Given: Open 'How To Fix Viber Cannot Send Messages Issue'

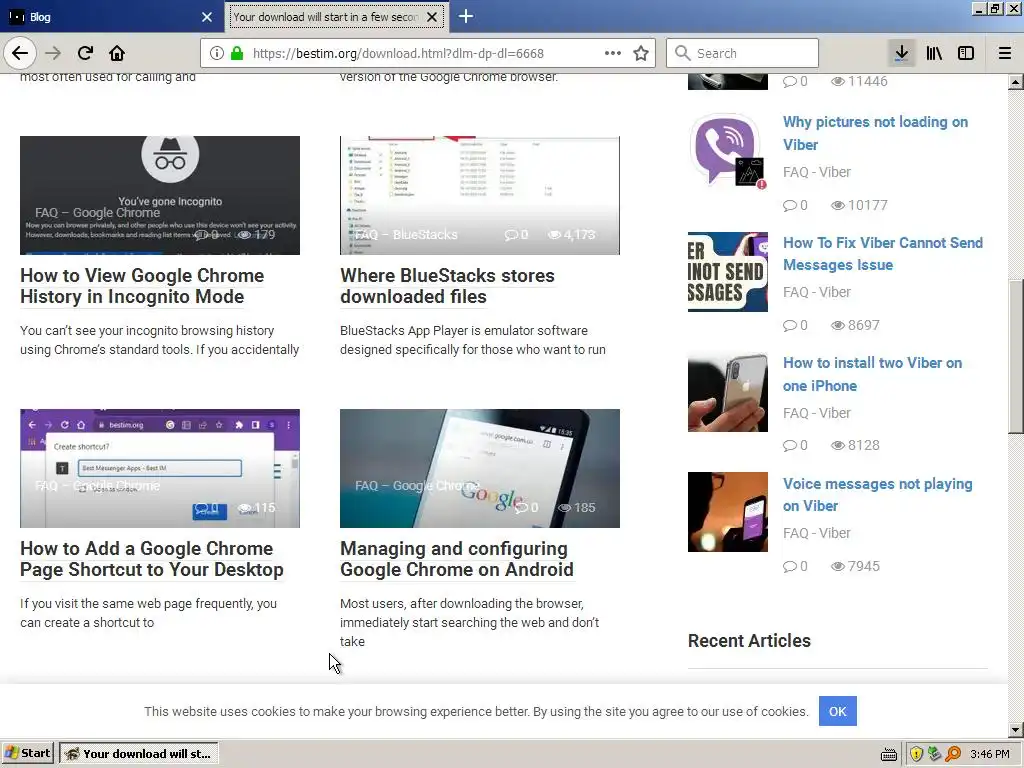Looking at the screenshot, I should point(883,254).
